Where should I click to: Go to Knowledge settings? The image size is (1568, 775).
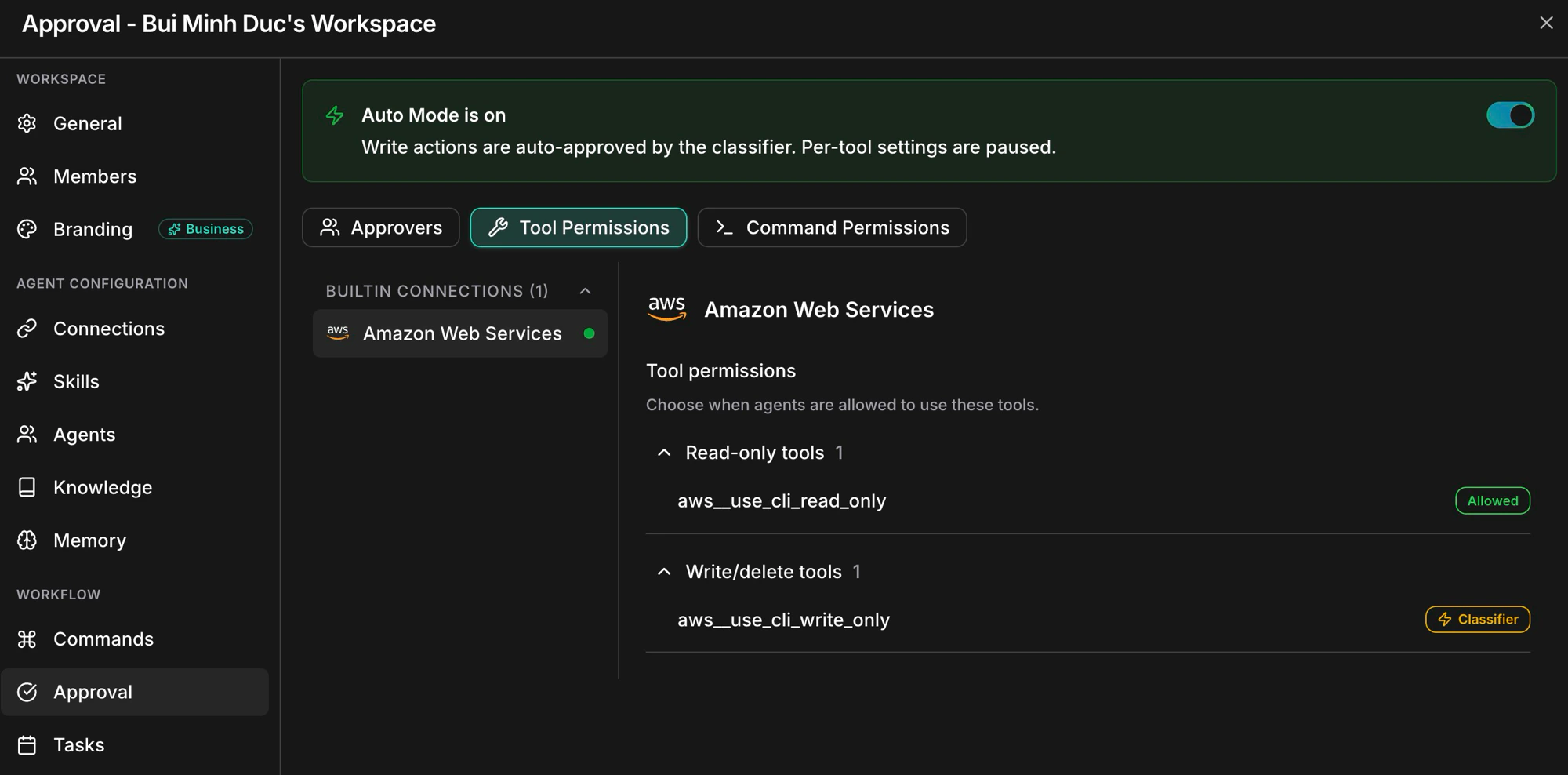tap(135, 487)
